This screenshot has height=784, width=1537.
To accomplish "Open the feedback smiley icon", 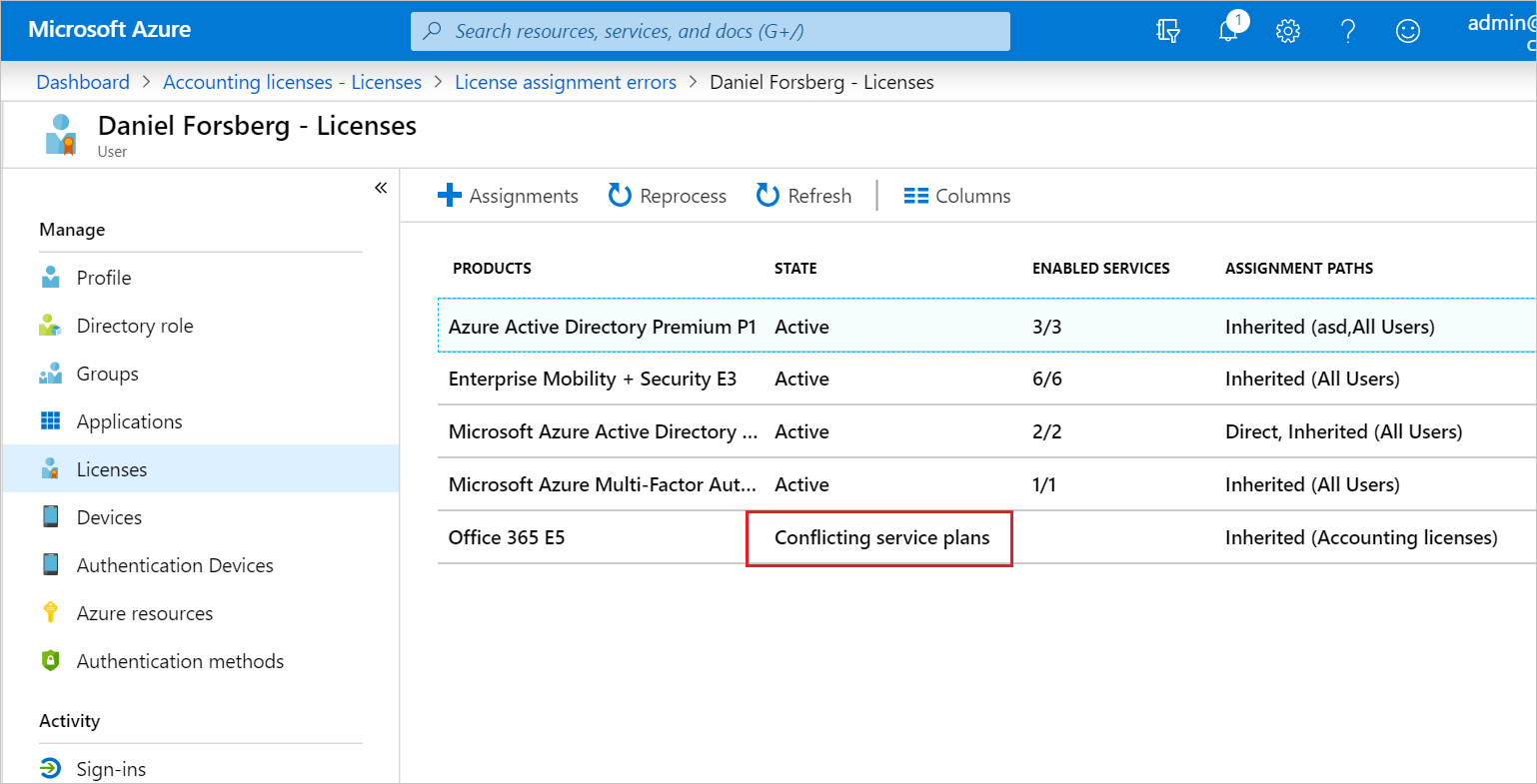I will tap(1408, 31).
